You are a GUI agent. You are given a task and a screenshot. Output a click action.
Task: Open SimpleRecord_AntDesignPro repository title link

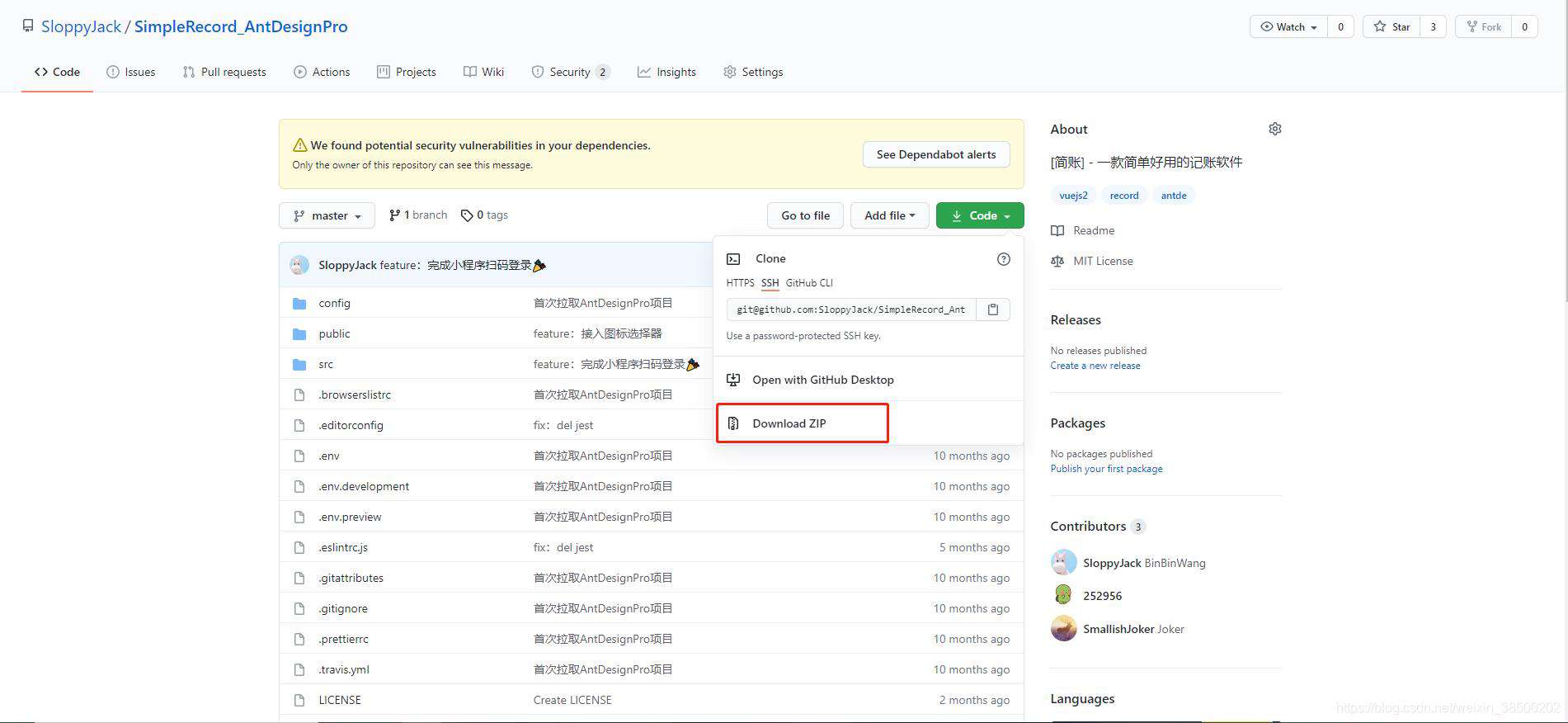pos(241,26)
